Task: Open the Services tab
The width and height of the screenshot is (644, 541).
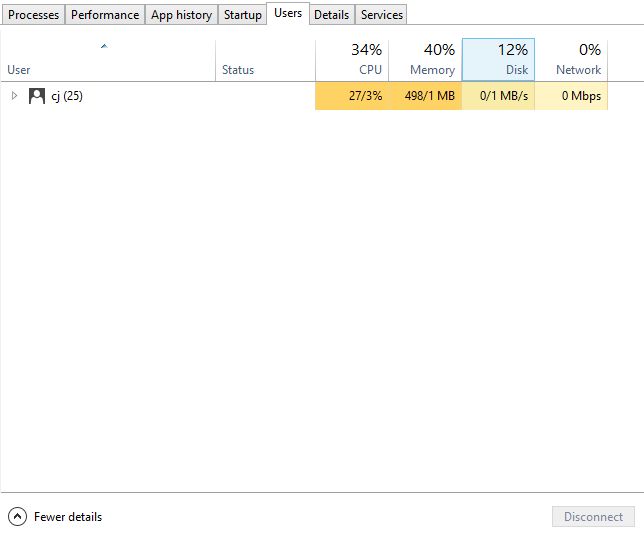Action: (x=382, y=15)
